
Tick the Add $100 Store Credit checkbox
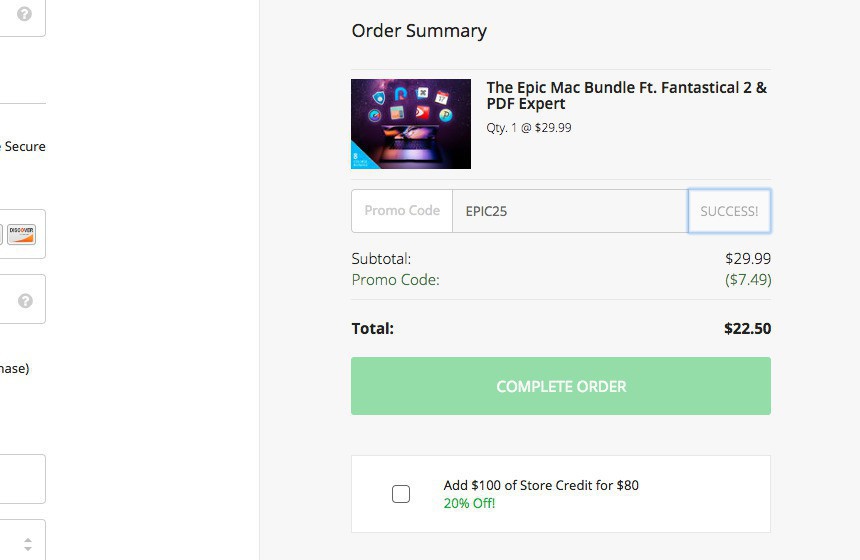click(401, 494)
